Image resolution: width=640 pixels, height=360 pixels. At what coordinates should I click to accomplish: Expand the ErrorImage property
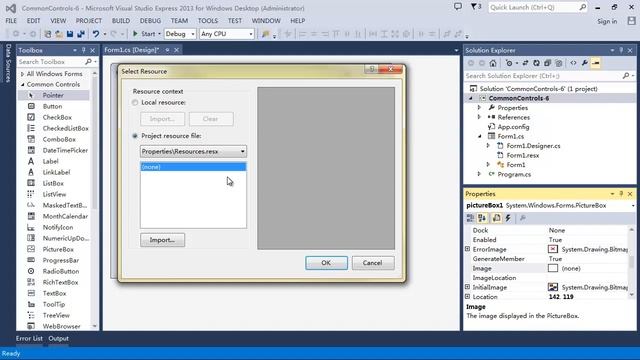click(x=468, y=249)
